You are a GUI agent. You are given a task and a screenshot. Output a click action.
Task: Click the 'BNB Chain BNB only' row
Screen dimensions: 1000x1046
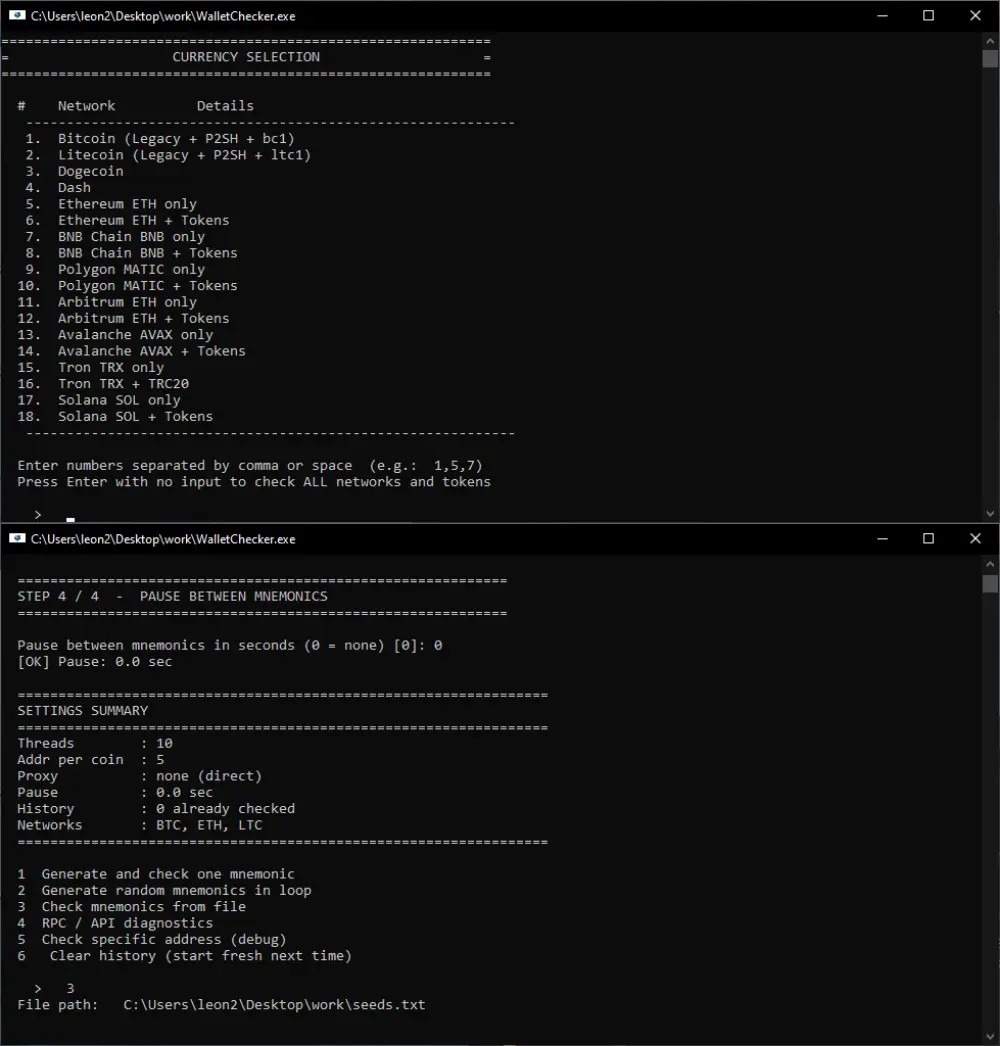115,237
